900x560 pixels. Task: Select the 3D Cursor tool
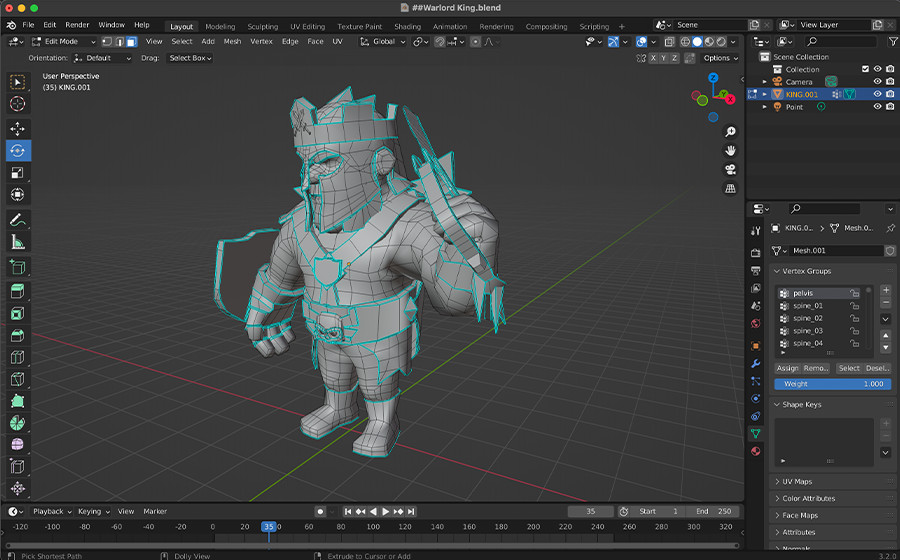pos(17,104)
